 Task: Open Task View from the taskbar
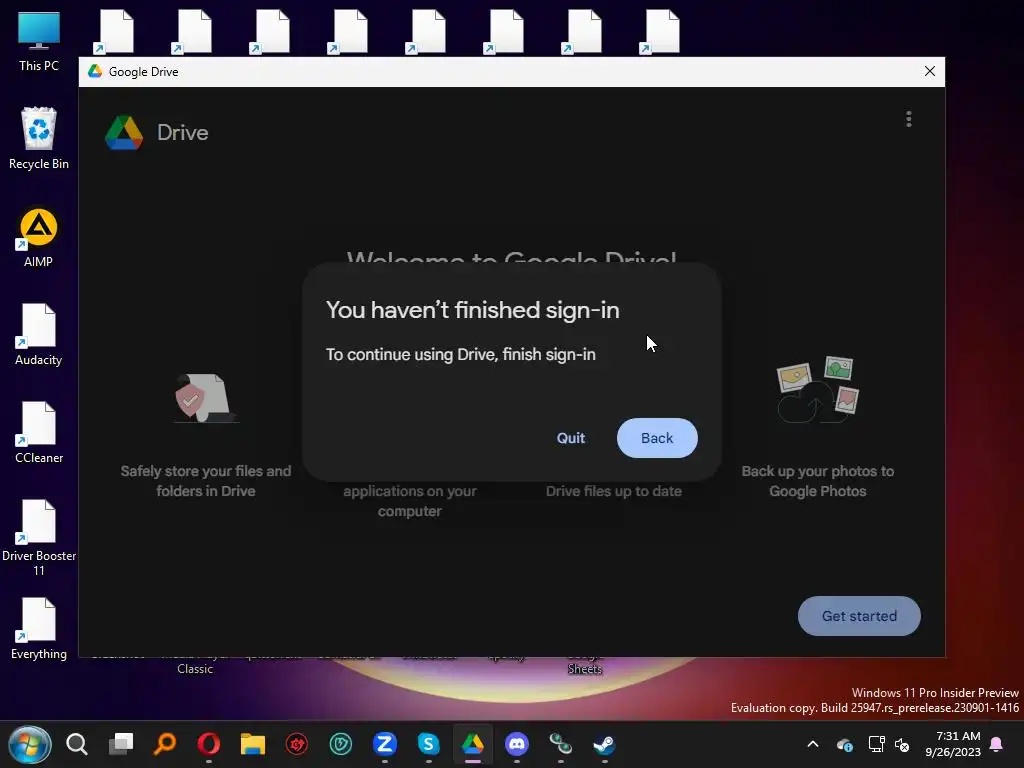pyautogui.click(x=121, y=744)
